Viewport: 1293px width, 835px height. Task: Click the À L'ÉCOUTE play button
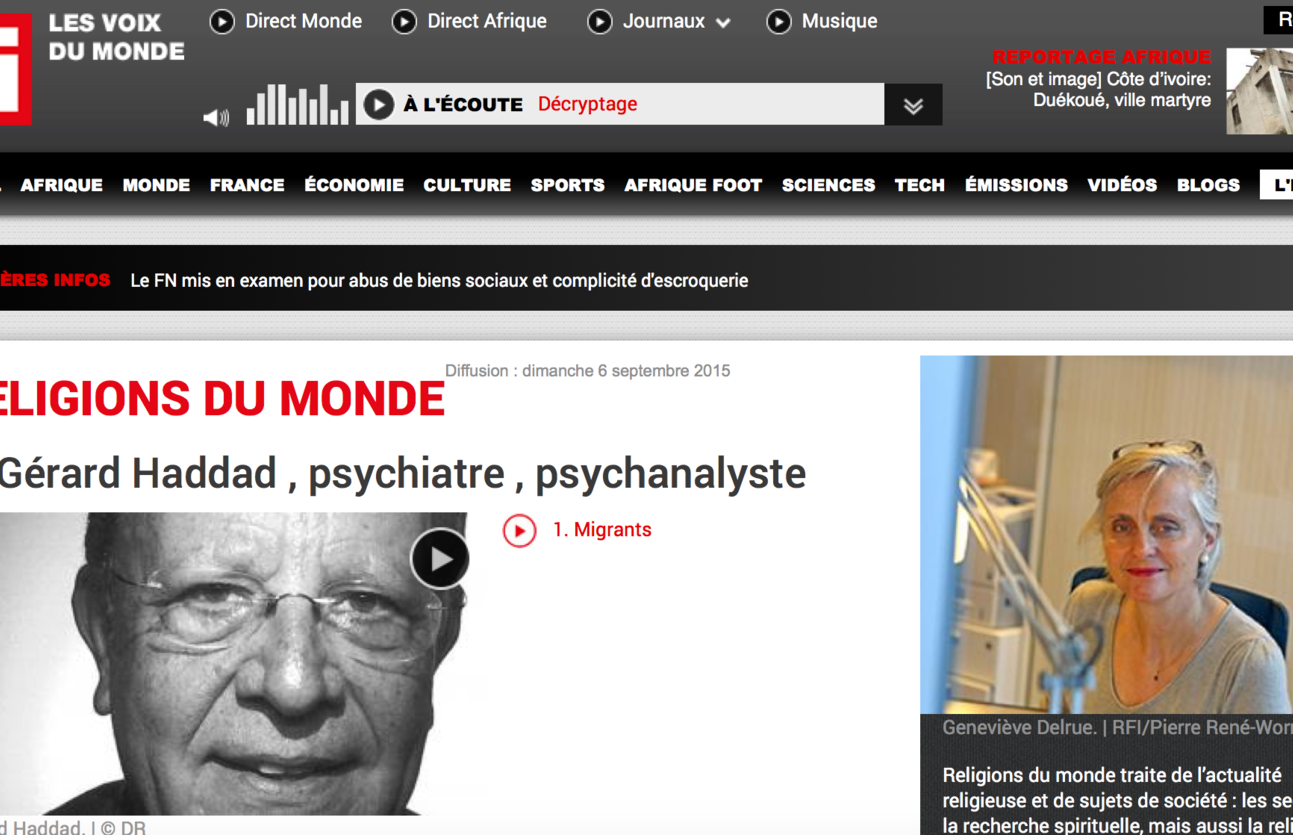tap(378, 104)
